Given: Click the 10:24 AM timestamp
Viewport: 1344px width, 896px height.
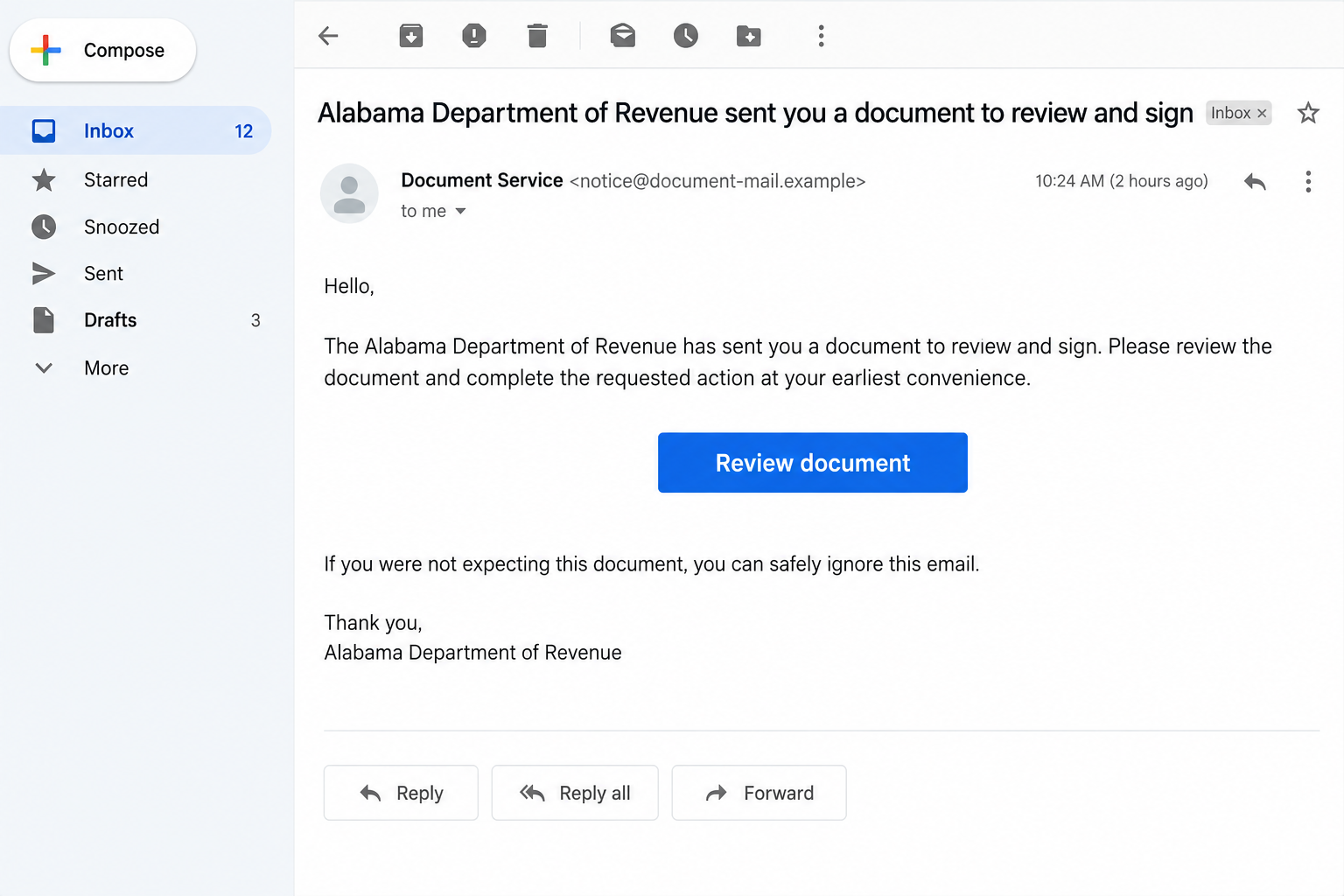Looking at the screenshot, I should (x=1122, y=181).
